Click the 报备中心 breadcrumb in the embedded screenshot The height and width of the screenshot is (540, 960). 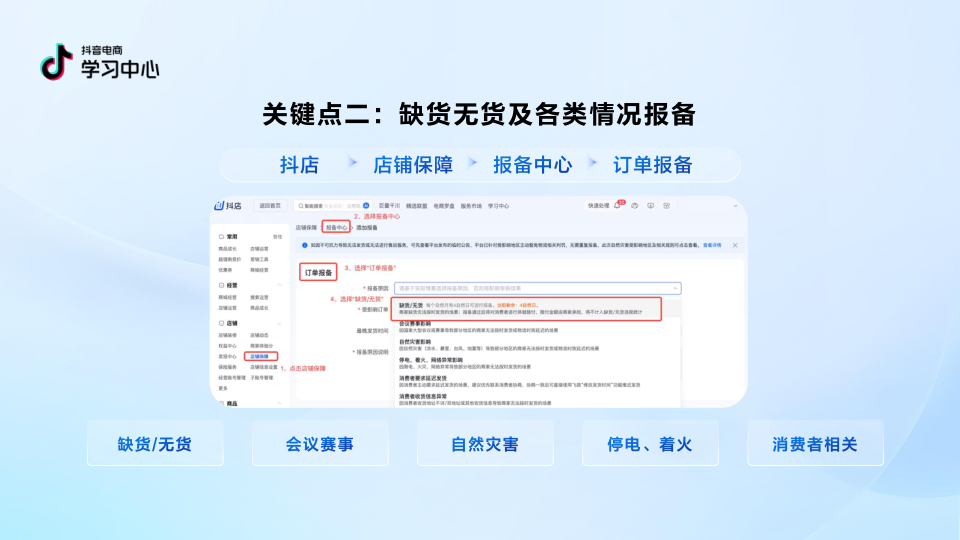[336, 228]
